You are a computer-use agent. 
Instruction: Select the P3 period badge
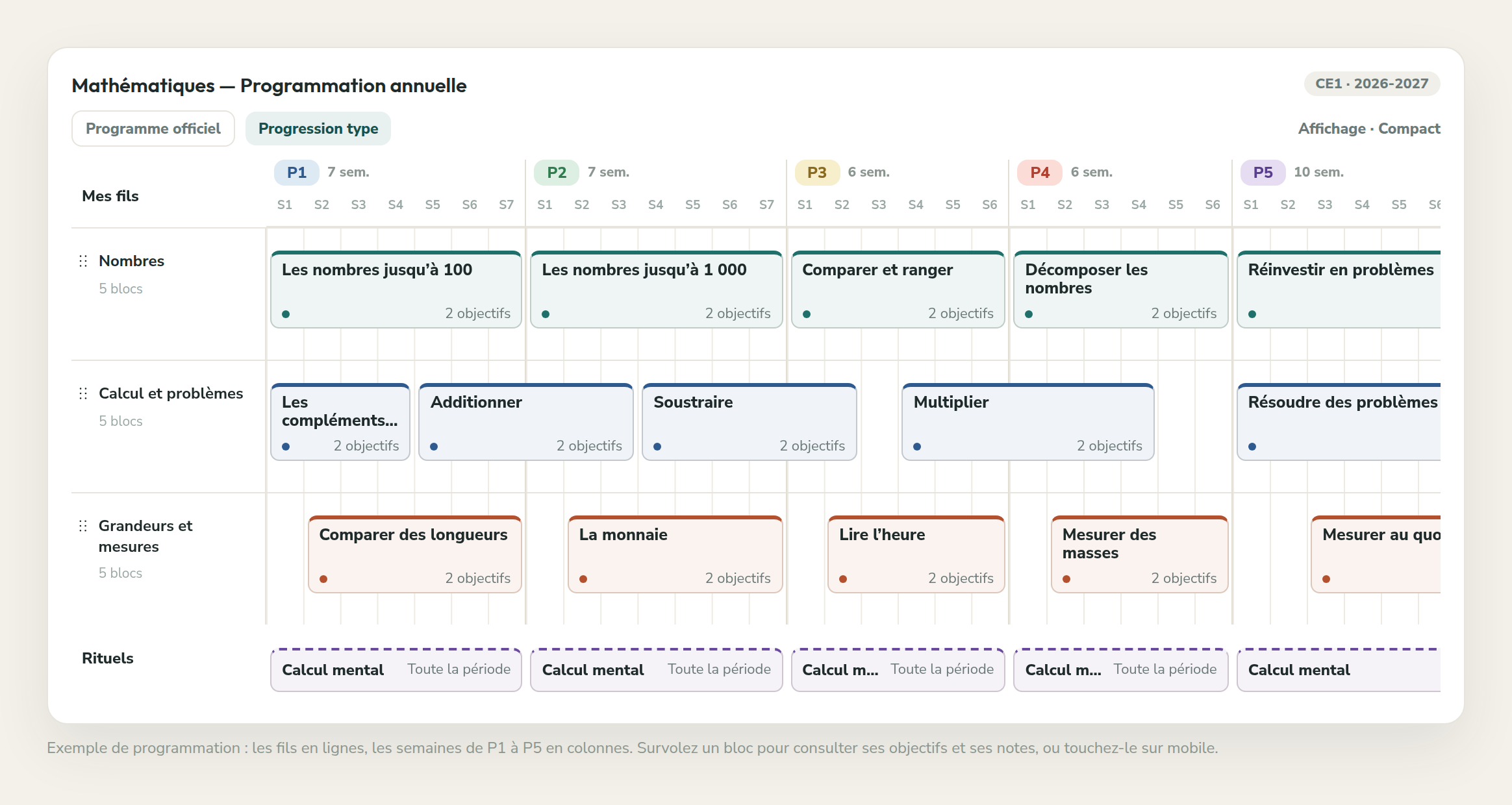[817, 173]
